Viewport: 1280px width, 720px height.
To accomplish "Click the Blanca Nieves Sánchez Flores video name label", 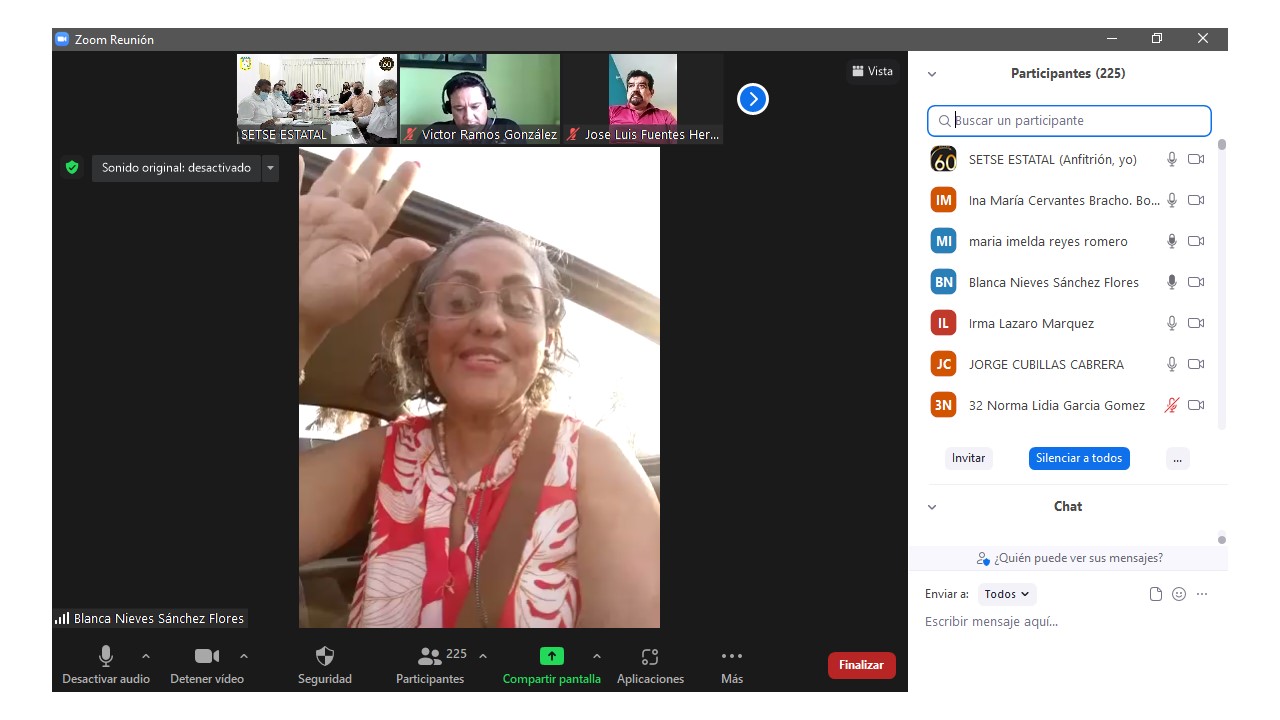I will (159, 618).
